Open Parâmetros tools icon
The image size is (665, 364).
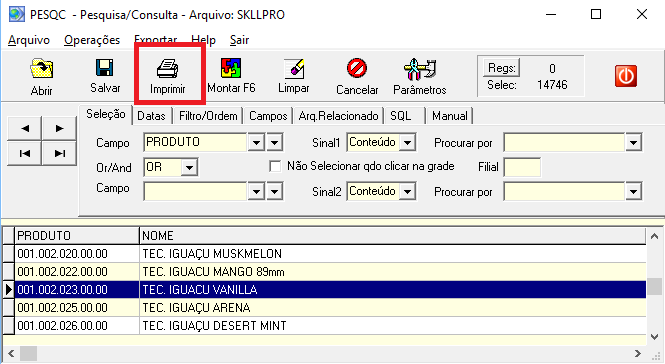420,69
